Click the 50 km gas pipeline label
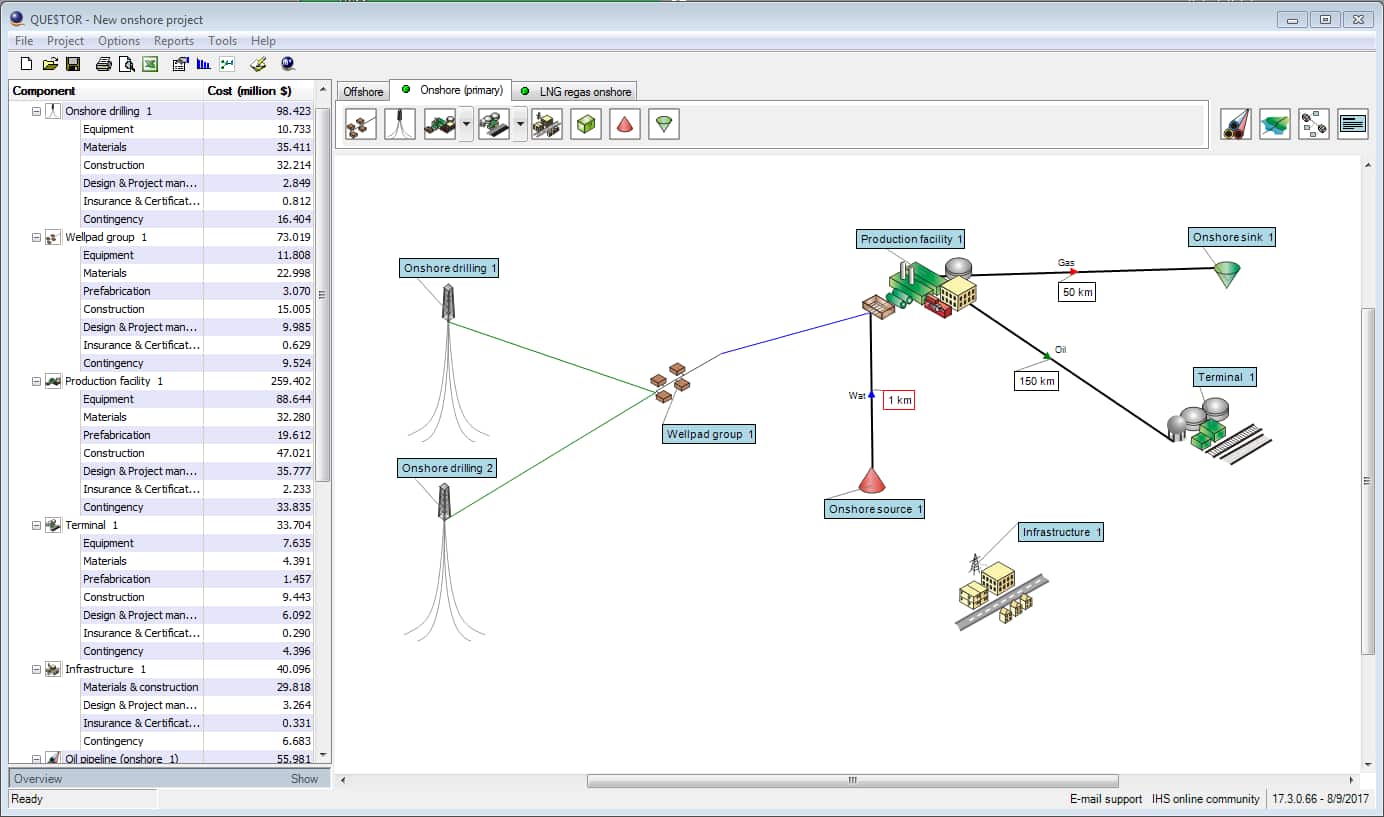 (1077, 292)
